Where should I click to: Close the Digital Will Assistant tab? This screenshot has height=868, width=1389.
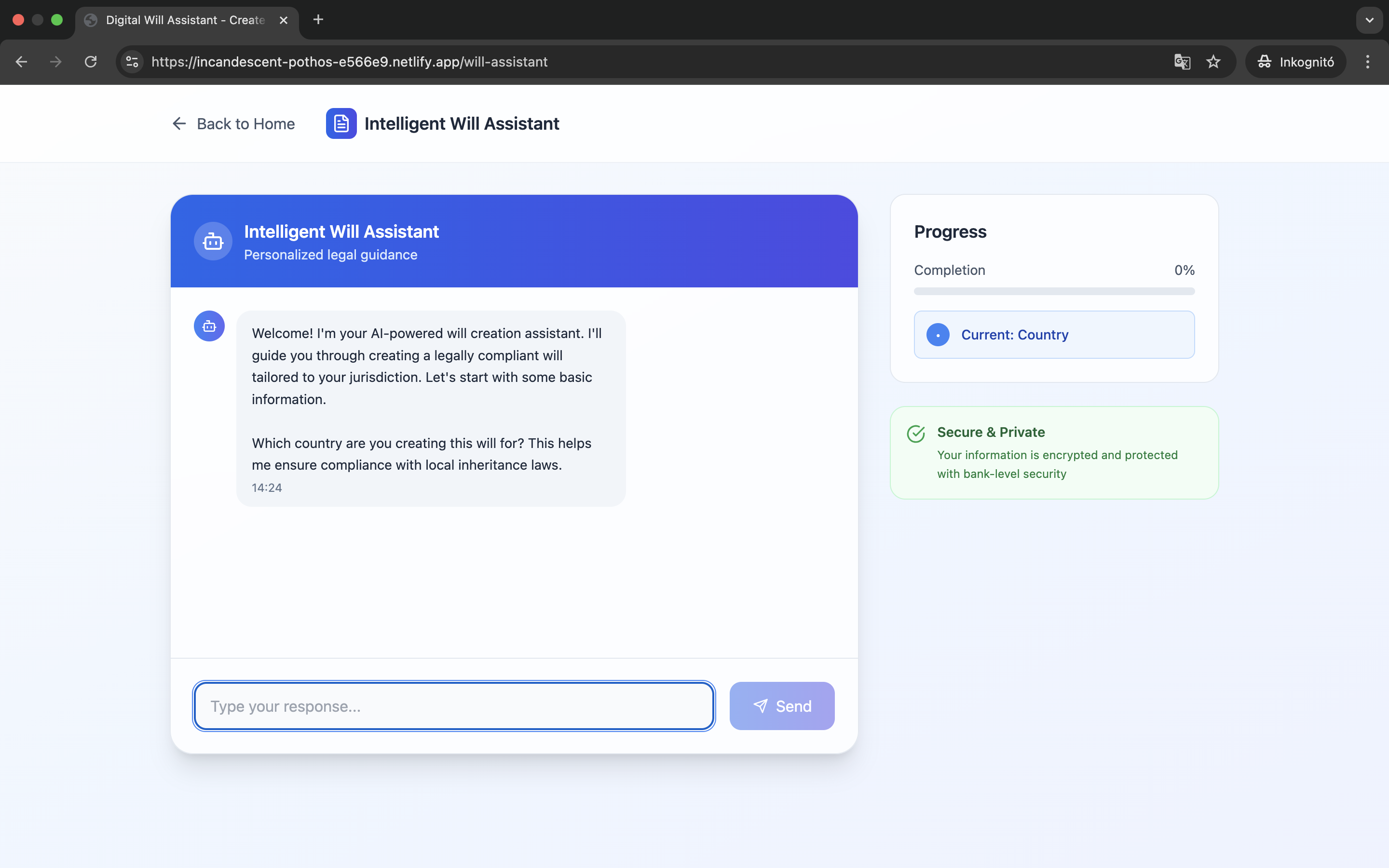pyautogui.click(x=284, y=20)
